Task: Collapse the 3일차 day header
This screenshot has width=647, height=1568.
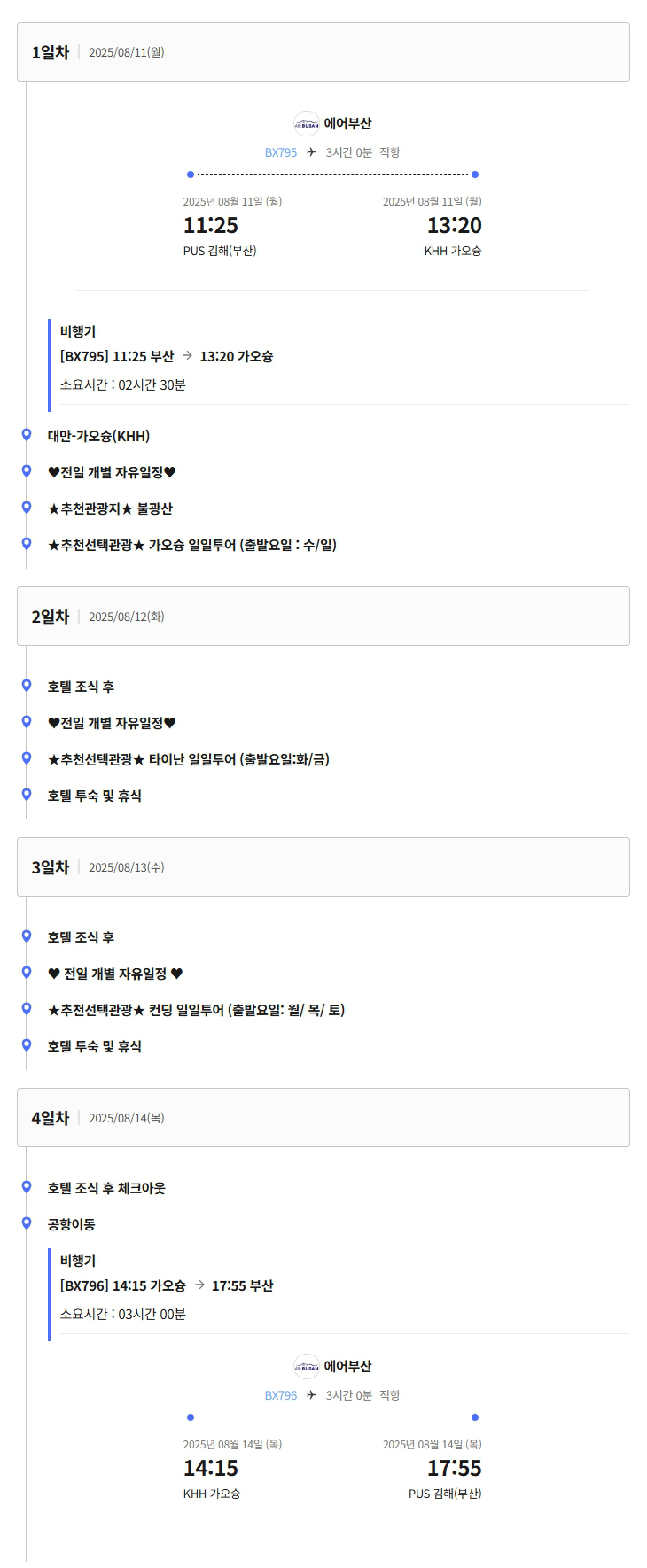Action: [323, 867]
